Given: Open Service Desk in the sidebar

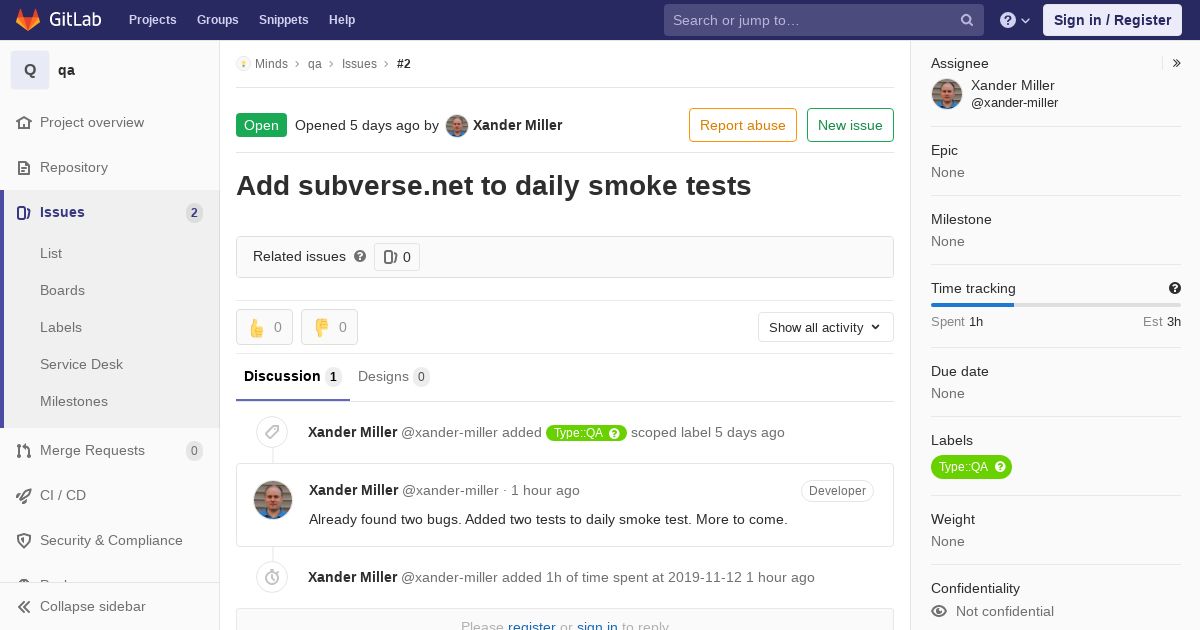Looking at the screenshot, I should click(x=81, y=364).
